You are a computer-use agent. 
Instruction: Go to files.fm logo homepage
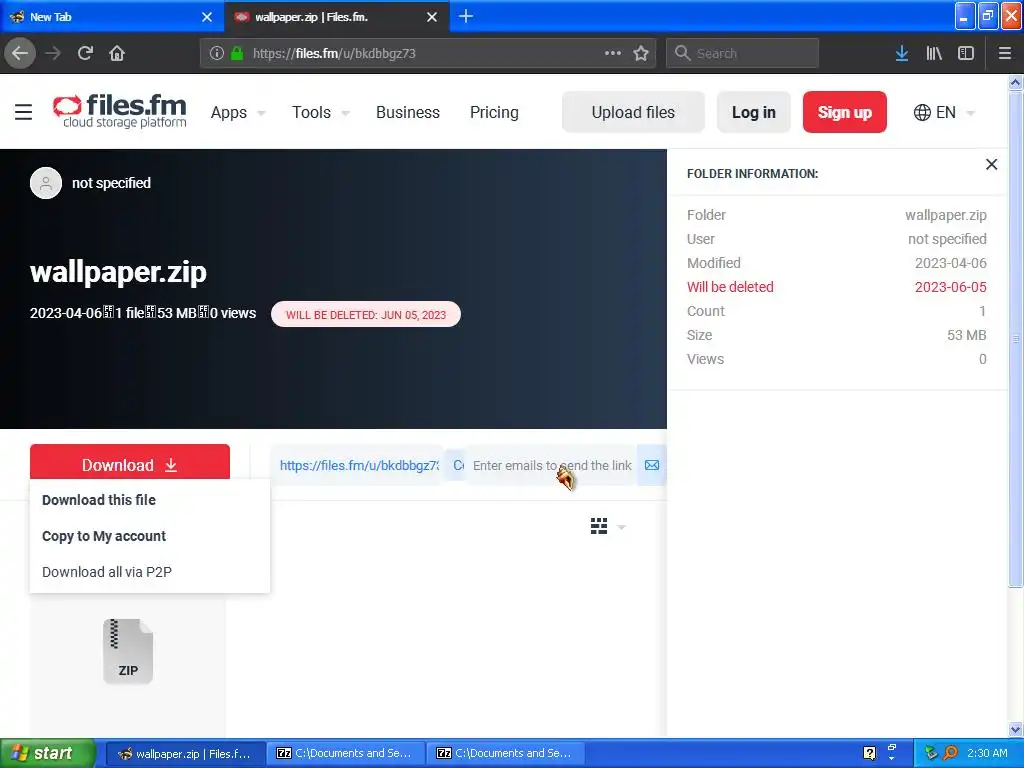pyautogui.click(x=120, y=111)
